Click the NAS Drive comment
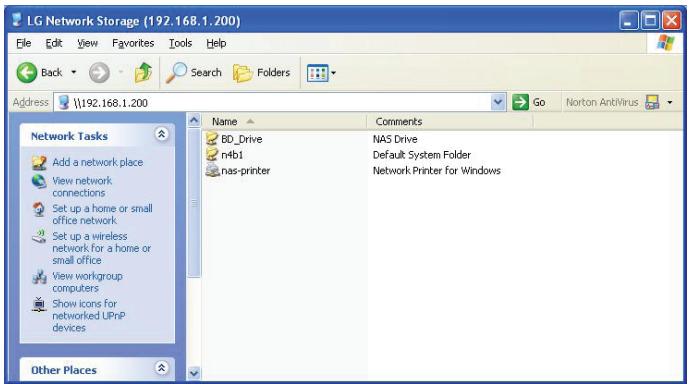The width and height of the screenshot is (690, 384). point(395,139)
